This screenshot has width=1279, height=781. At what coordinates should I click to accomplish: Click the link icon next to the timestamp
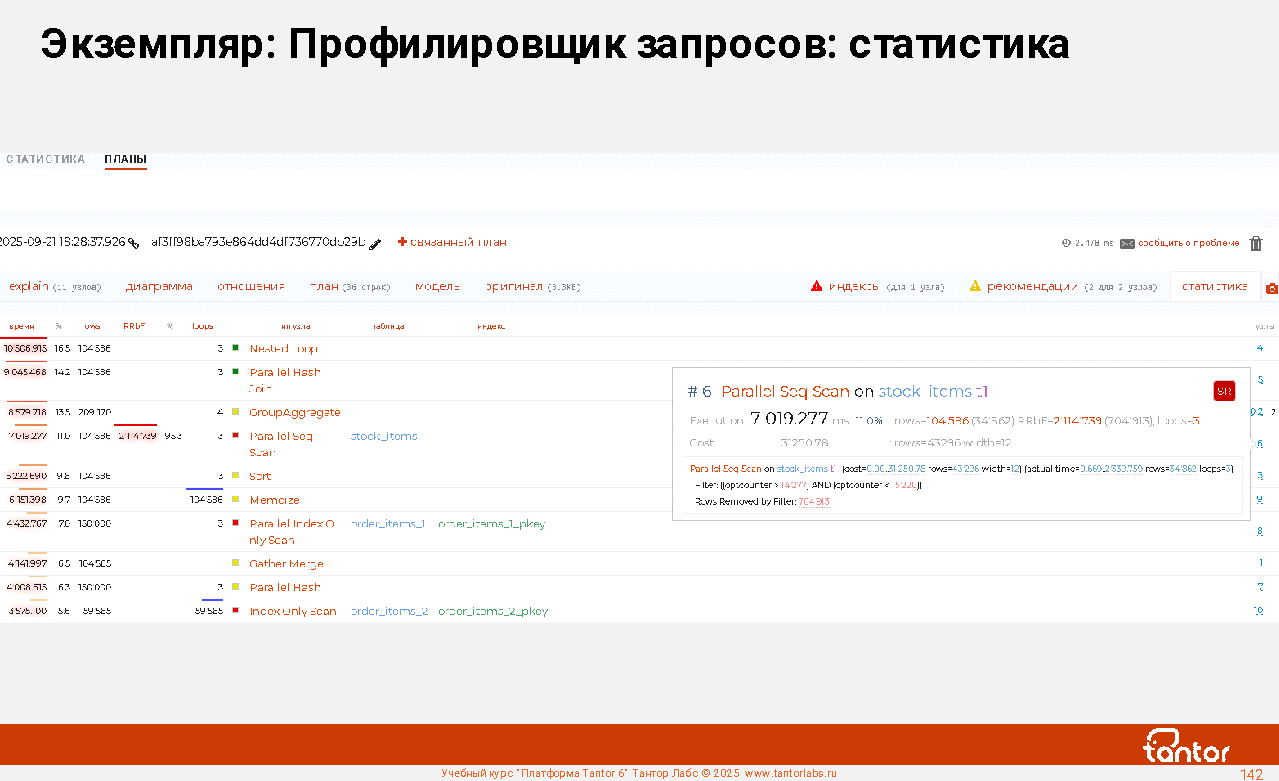(x=133, y=243)
